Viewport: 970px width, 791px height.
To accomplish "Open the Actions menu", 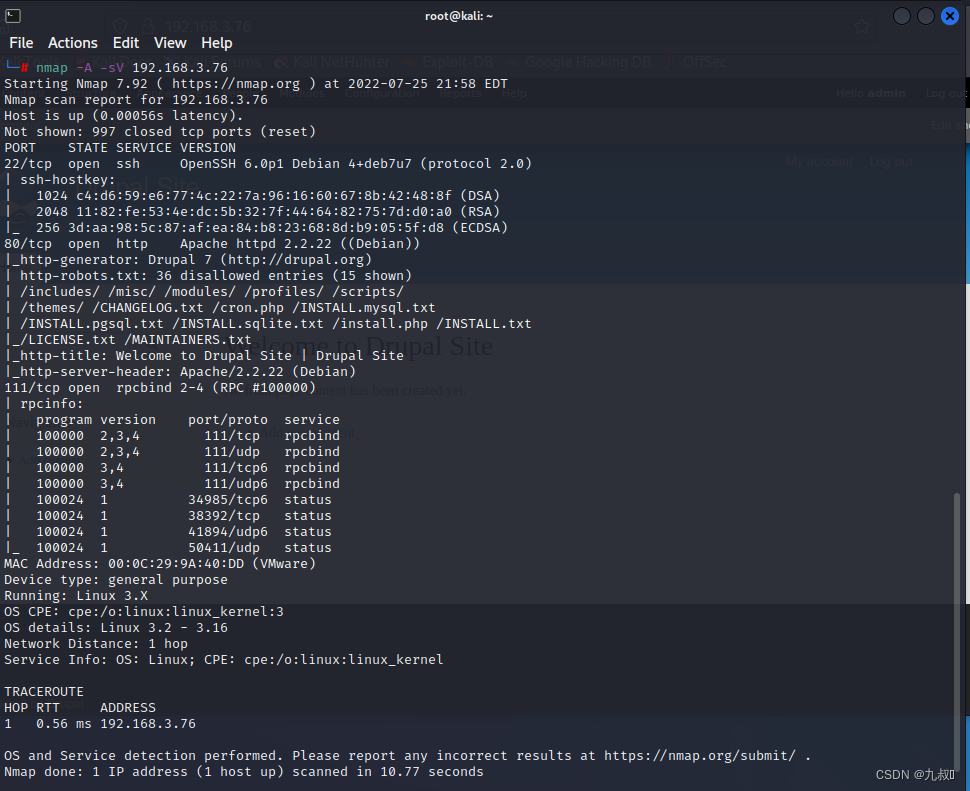I will coord(72,43).
